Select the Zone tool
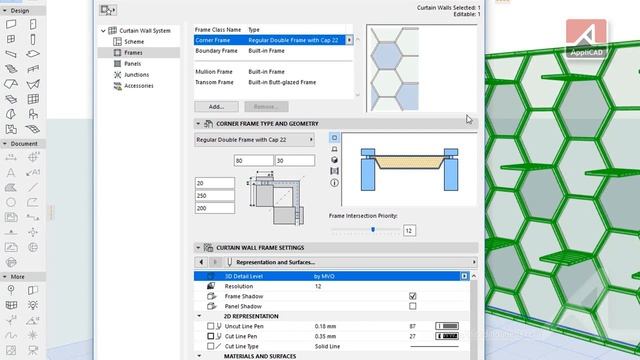Screen dimensions: 640x360 [11, 129]
